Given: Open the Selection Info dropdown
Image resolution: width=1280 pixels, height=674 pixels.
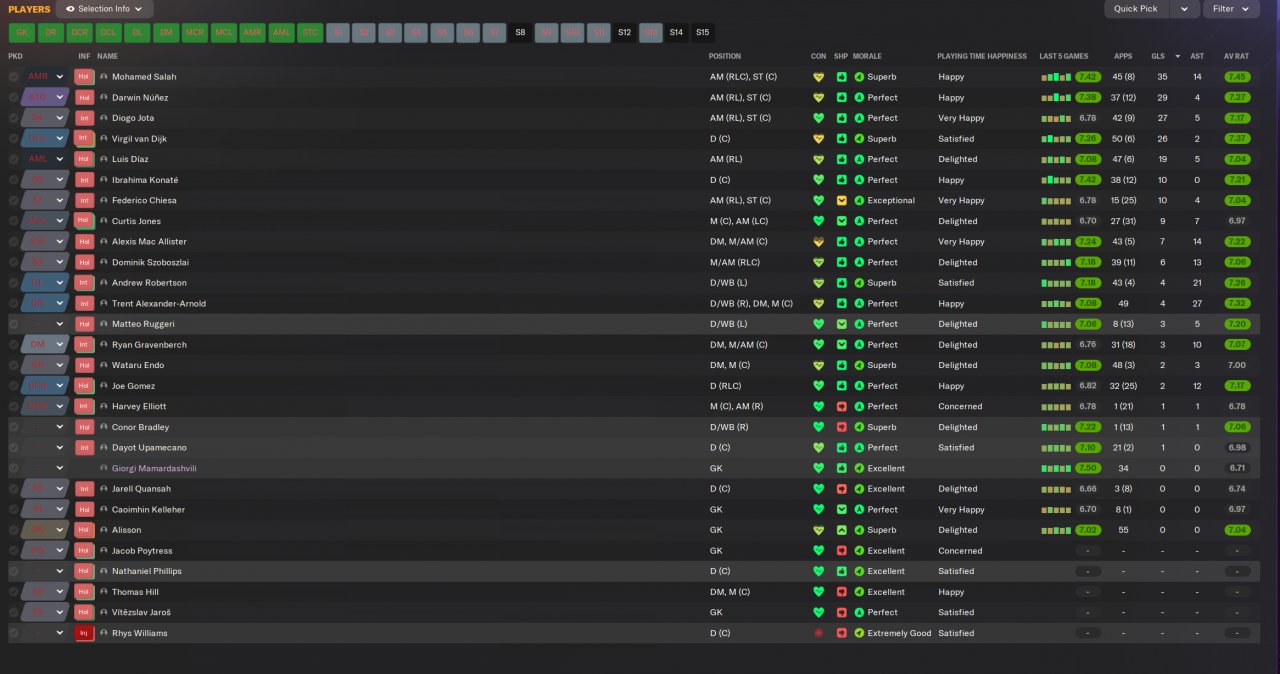Looking at the screenshot, I should 105,9.
